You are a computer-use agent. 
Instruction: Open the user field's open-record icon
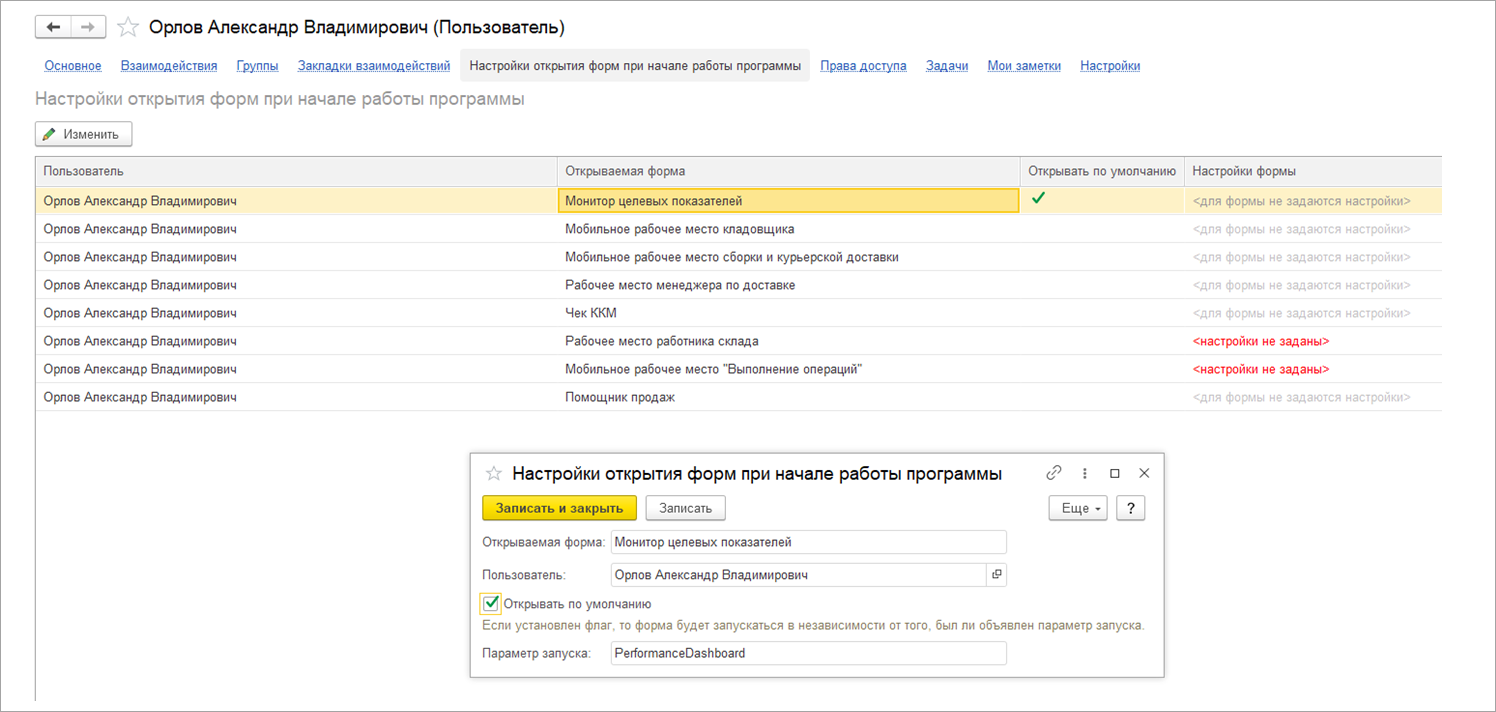(996, 575)
